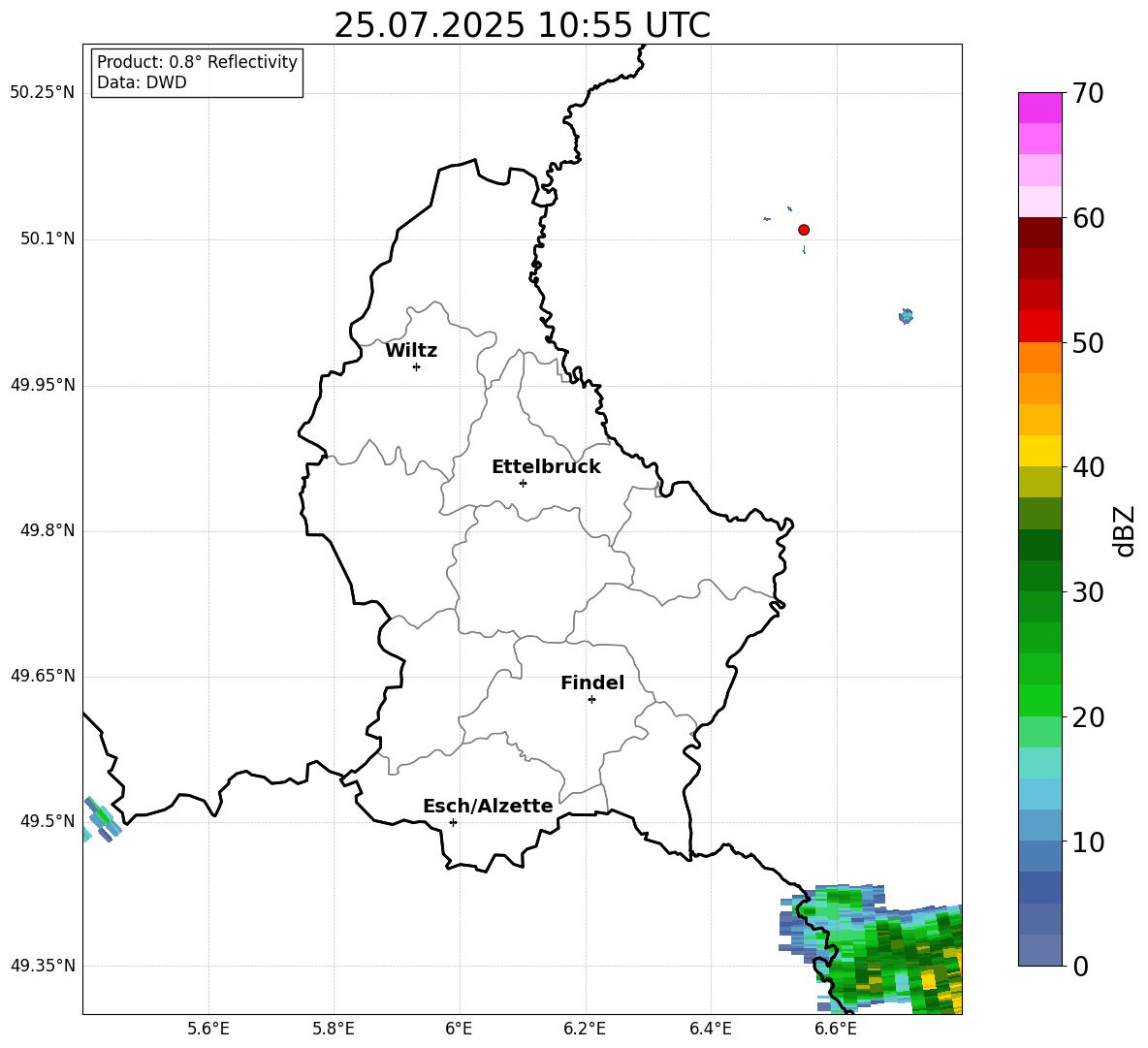Click the 50.25°N latitude label
This screenshot has height=1048, width=1148.
[x=43, y=93]
